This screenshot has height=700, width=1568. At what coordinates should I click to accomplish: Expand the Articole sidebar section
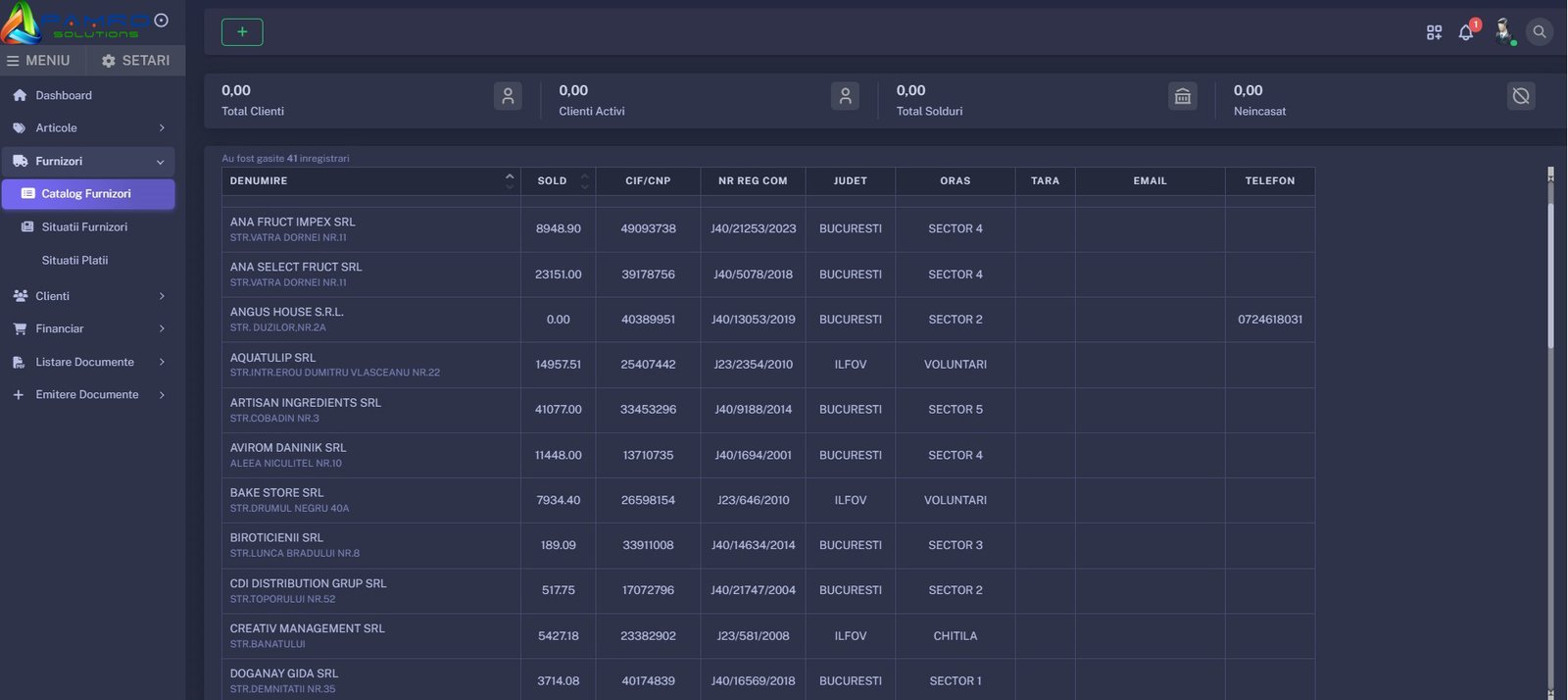(x=88, y=128)
